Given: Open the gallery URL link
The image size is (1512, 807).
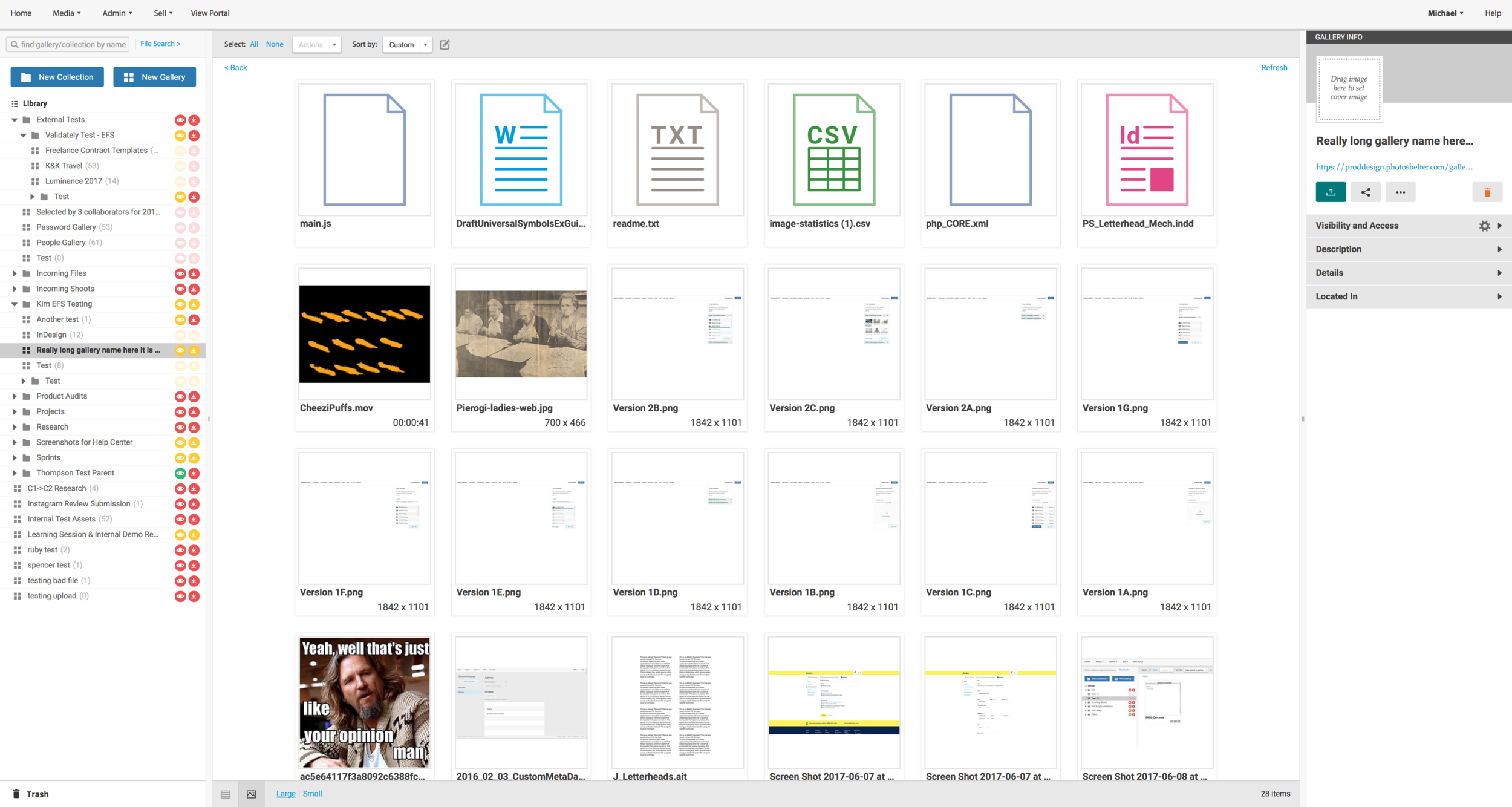Looking at the screenshot, I should tap(1394, 167).
